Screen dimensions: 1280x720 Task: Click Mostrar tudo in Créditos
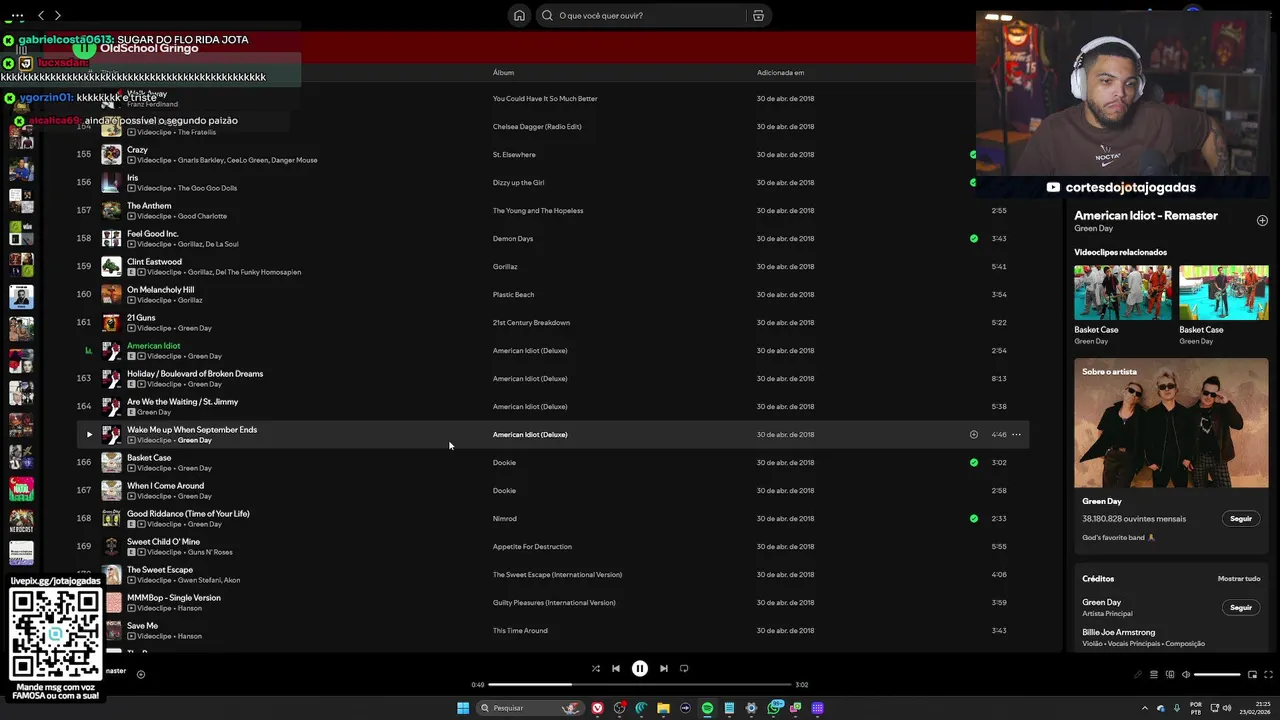[x=1239, y=578]
